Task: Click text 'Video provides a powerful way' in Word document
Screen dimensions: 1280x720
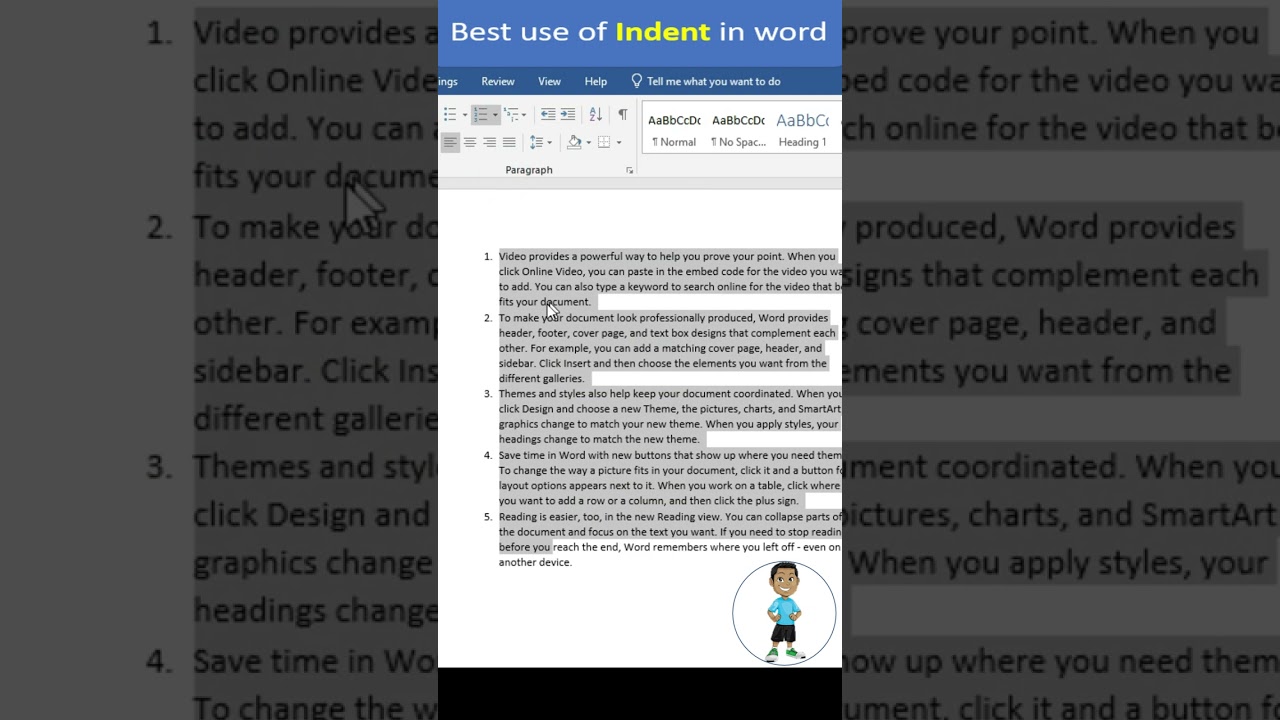Action: click(575, 256)
